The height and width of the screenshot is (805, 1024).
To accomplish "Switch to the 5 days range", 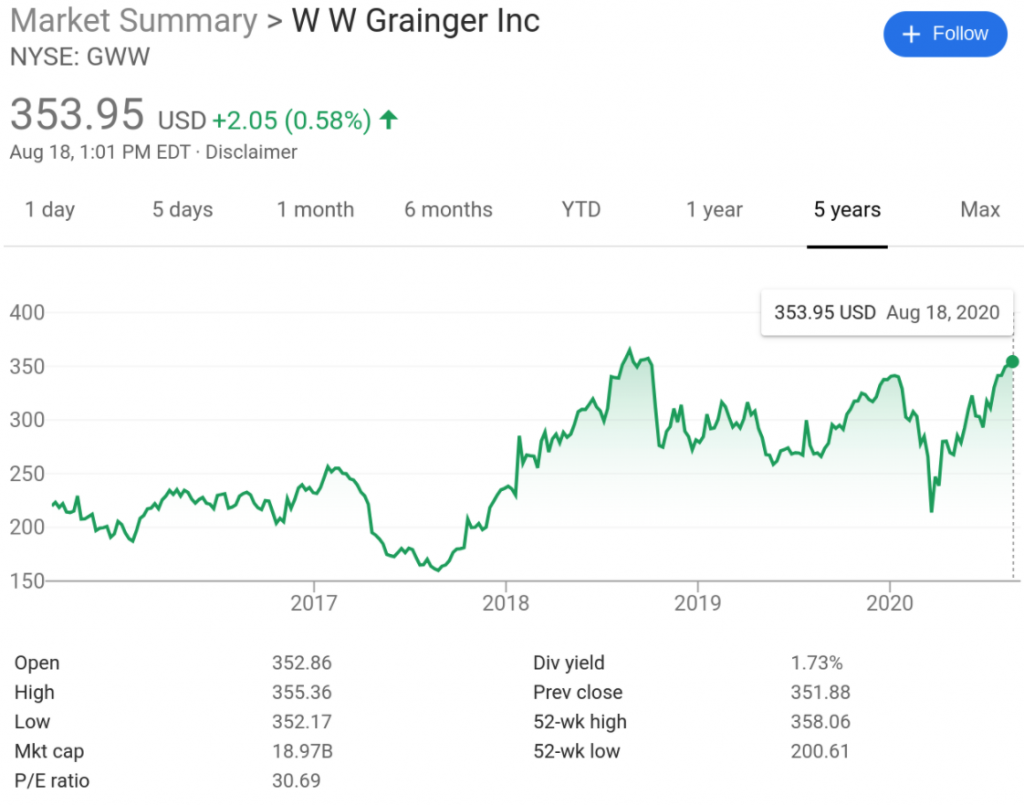I will pos(182,209).
